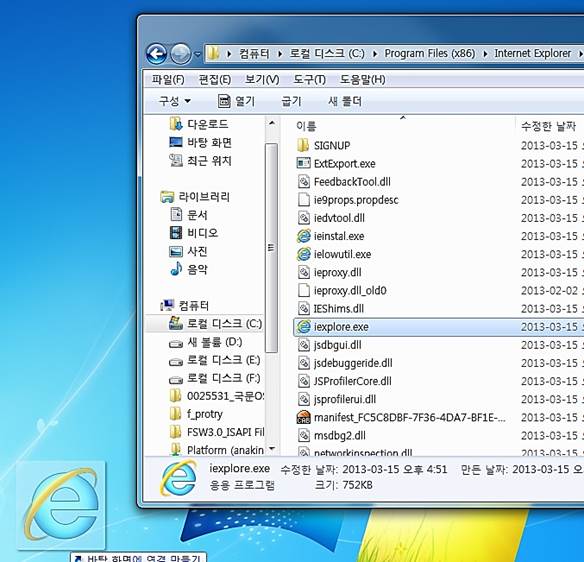Click the ielowutil.exe IE icon
This screenshot has height=562, width=584.
pos(304,254)
